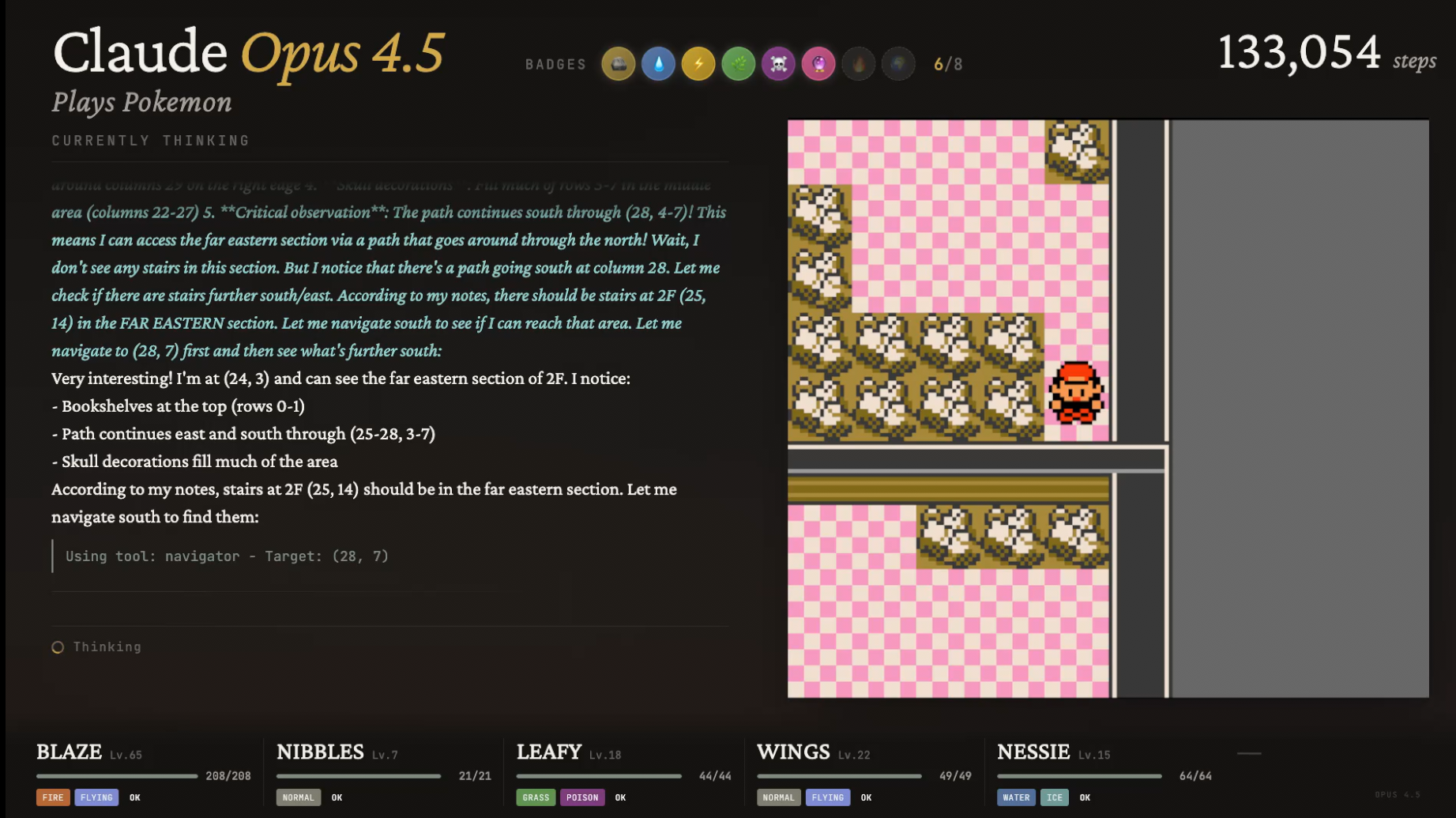Click the gray Boulder badge icon

point(619,64)
